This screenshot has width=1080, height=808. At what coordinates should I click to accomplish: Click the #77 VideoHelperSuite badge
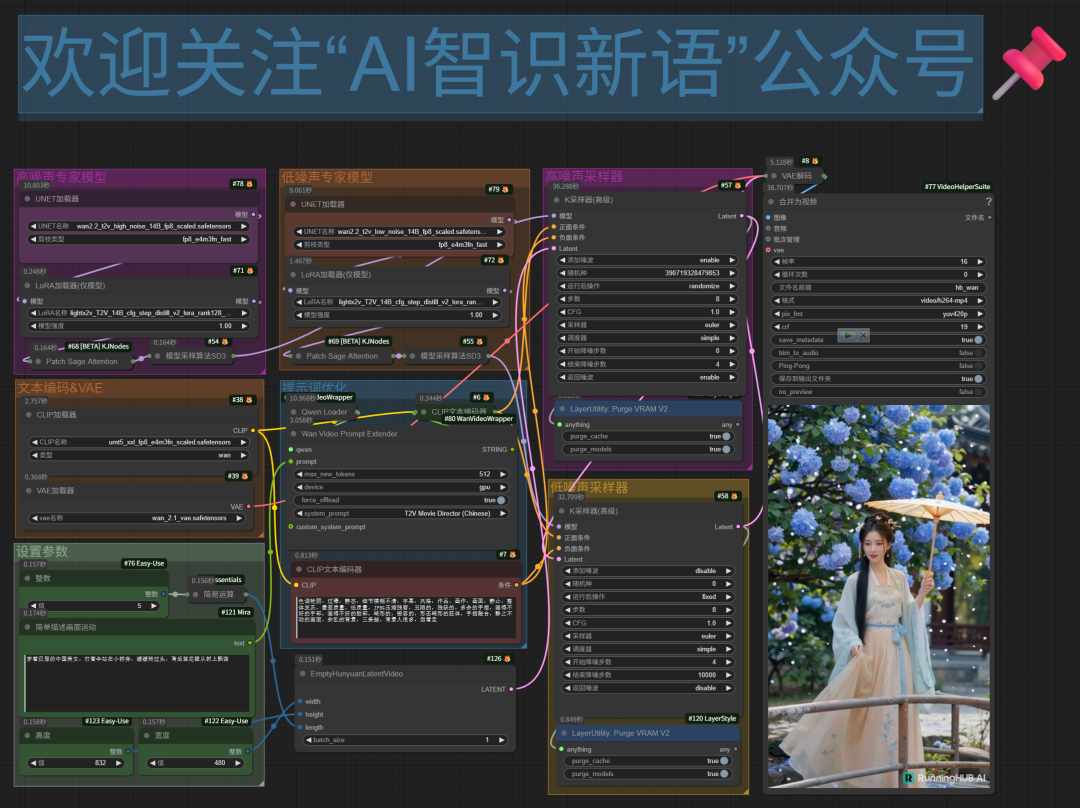click(957, 187)
